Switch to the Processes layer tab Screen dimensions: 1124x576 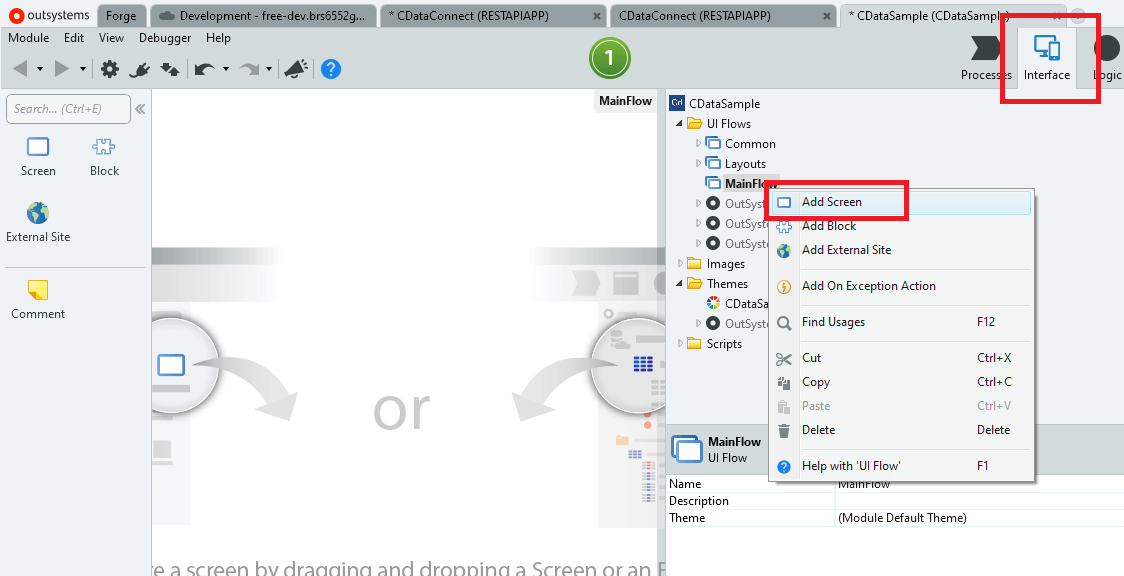pos(986,58)
